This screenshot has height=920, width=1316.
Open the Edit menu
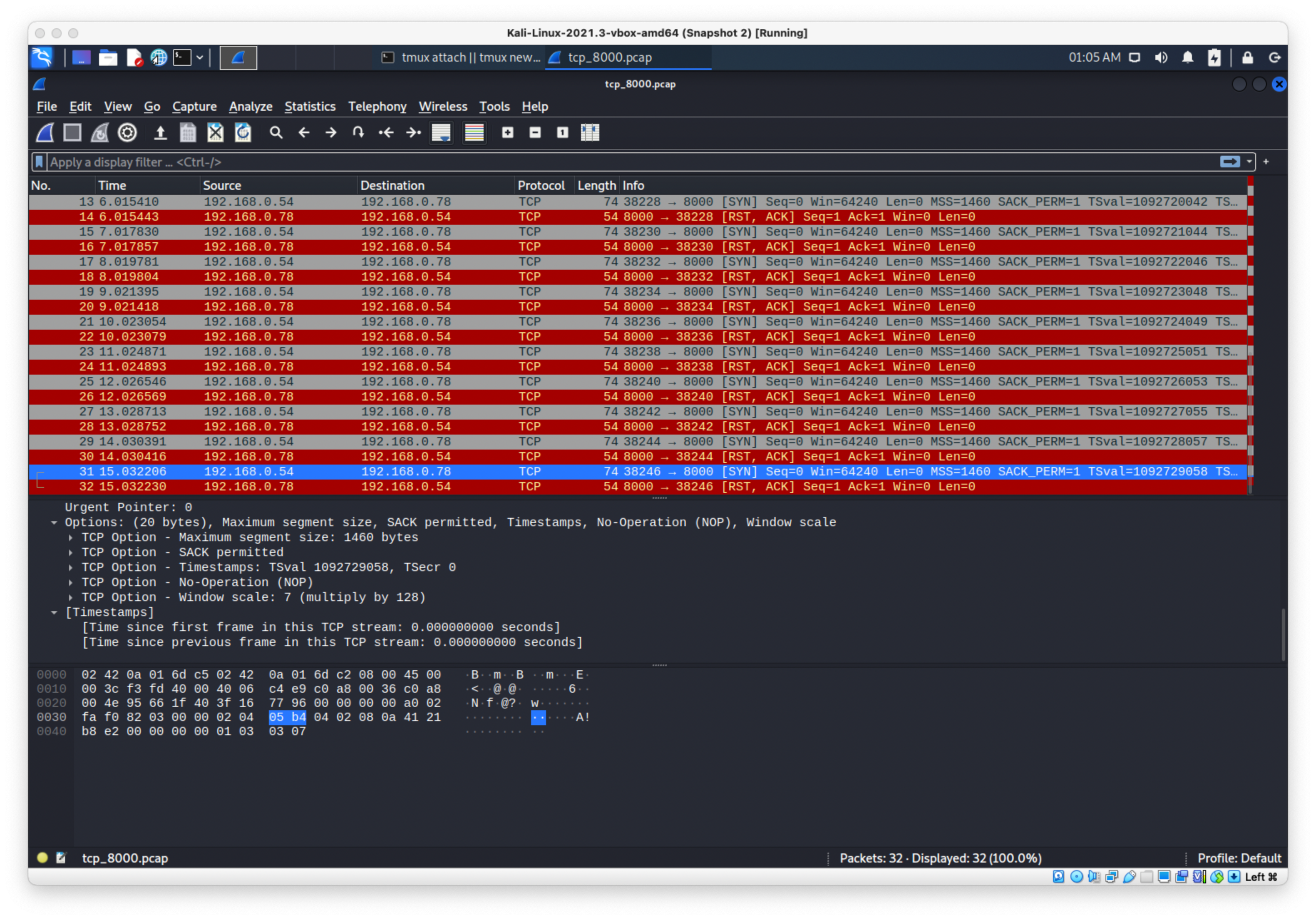point(80,107)
